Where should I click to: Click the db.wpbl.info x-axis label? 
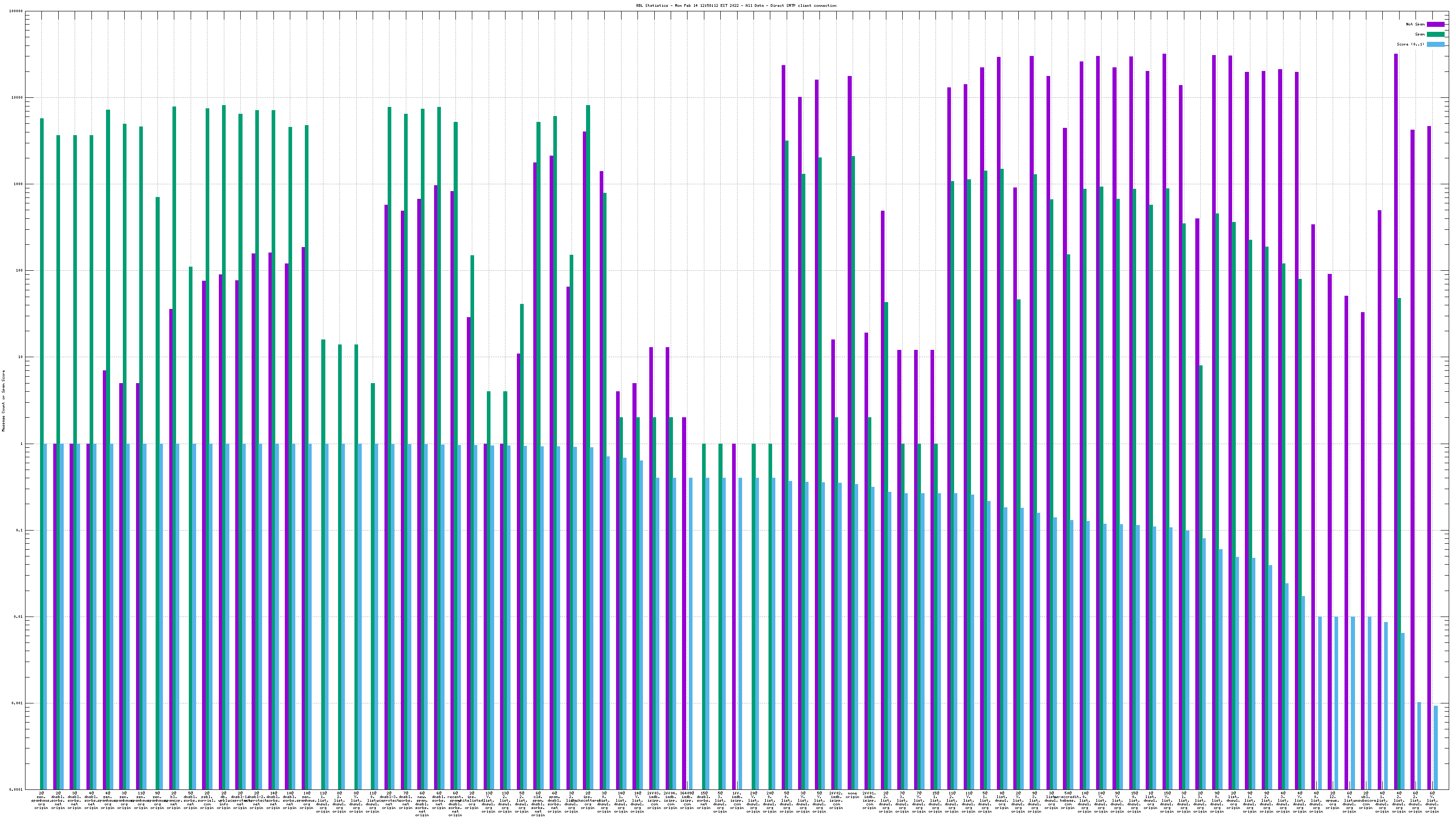click(x=223, y=800)
